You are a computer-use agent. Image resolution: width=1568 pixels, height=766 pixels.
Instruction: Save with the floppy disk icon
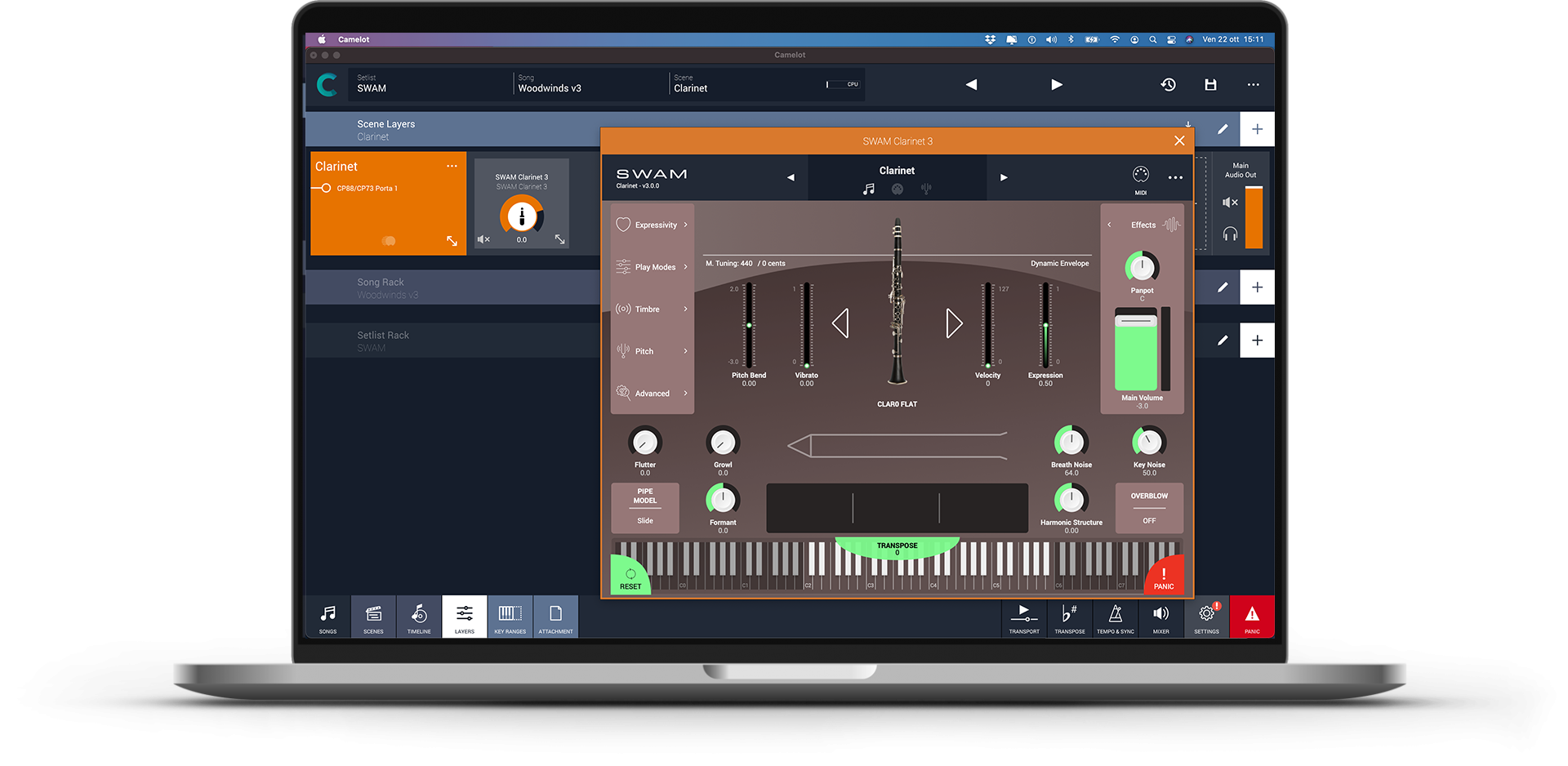(x=1211, y=84)
